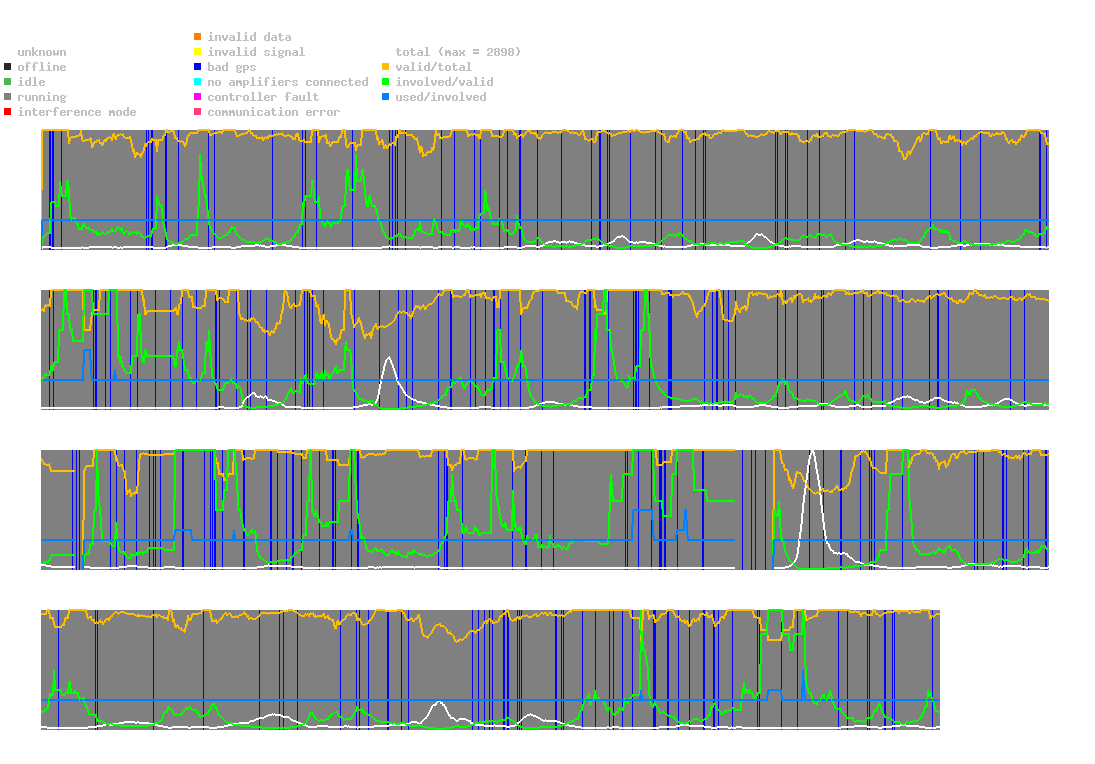Click the gray running legend swatch
This screenshot has width=1095, height=764.
click(x=8, y=97)
